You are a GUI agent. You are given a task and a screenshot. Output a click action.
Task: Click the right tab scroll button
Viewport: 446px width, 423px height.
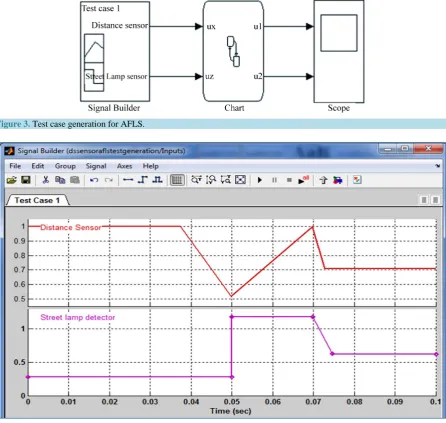(435, 200)
